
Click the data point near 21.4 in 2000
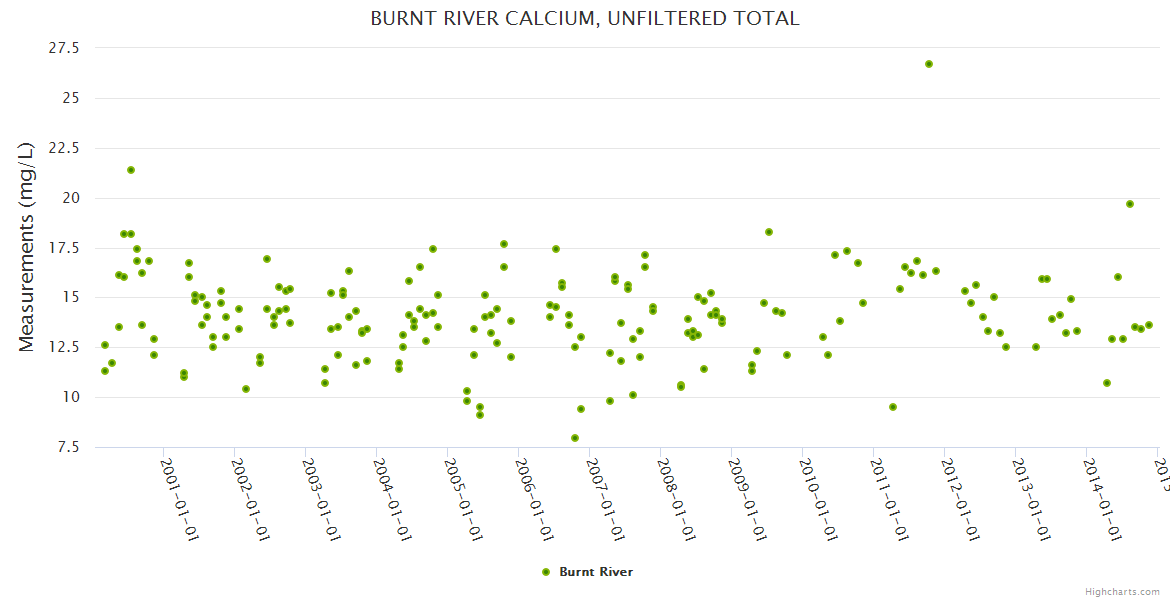point(131,170)
